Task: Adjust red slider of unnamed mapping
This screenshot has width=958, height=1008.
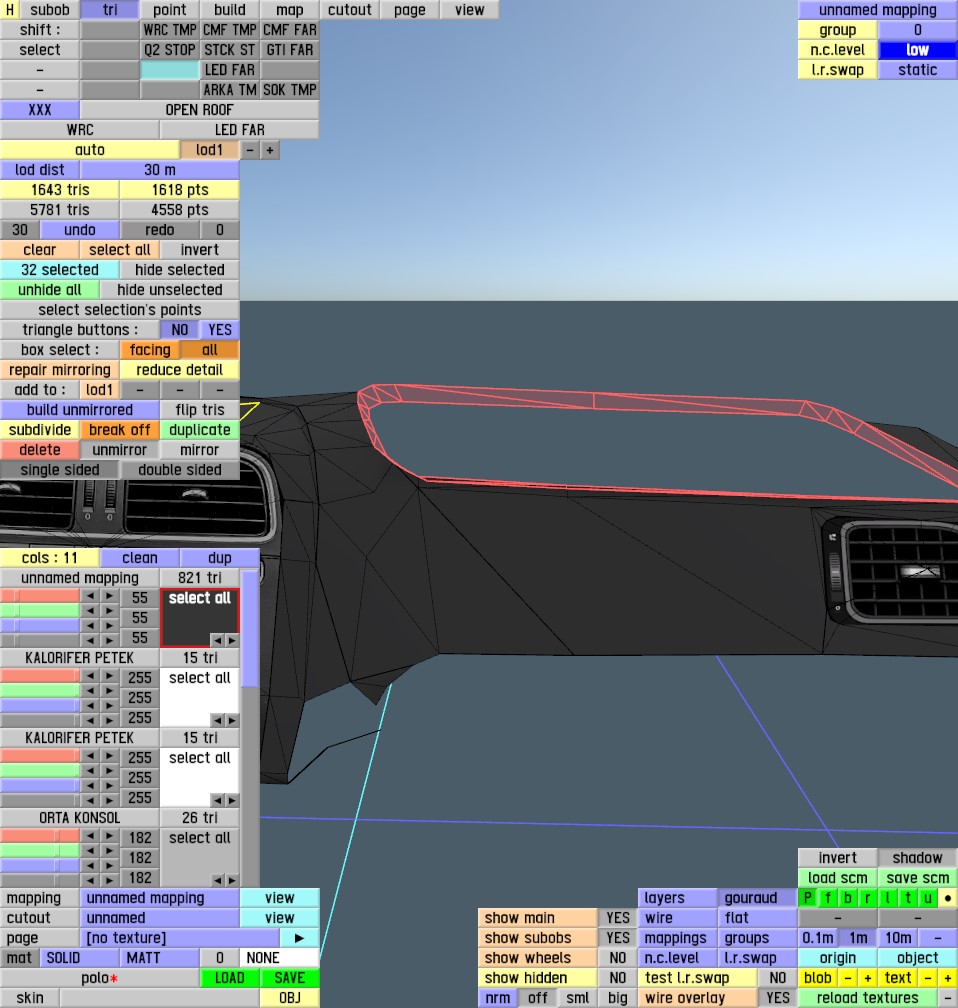Action: click(40, 596)
